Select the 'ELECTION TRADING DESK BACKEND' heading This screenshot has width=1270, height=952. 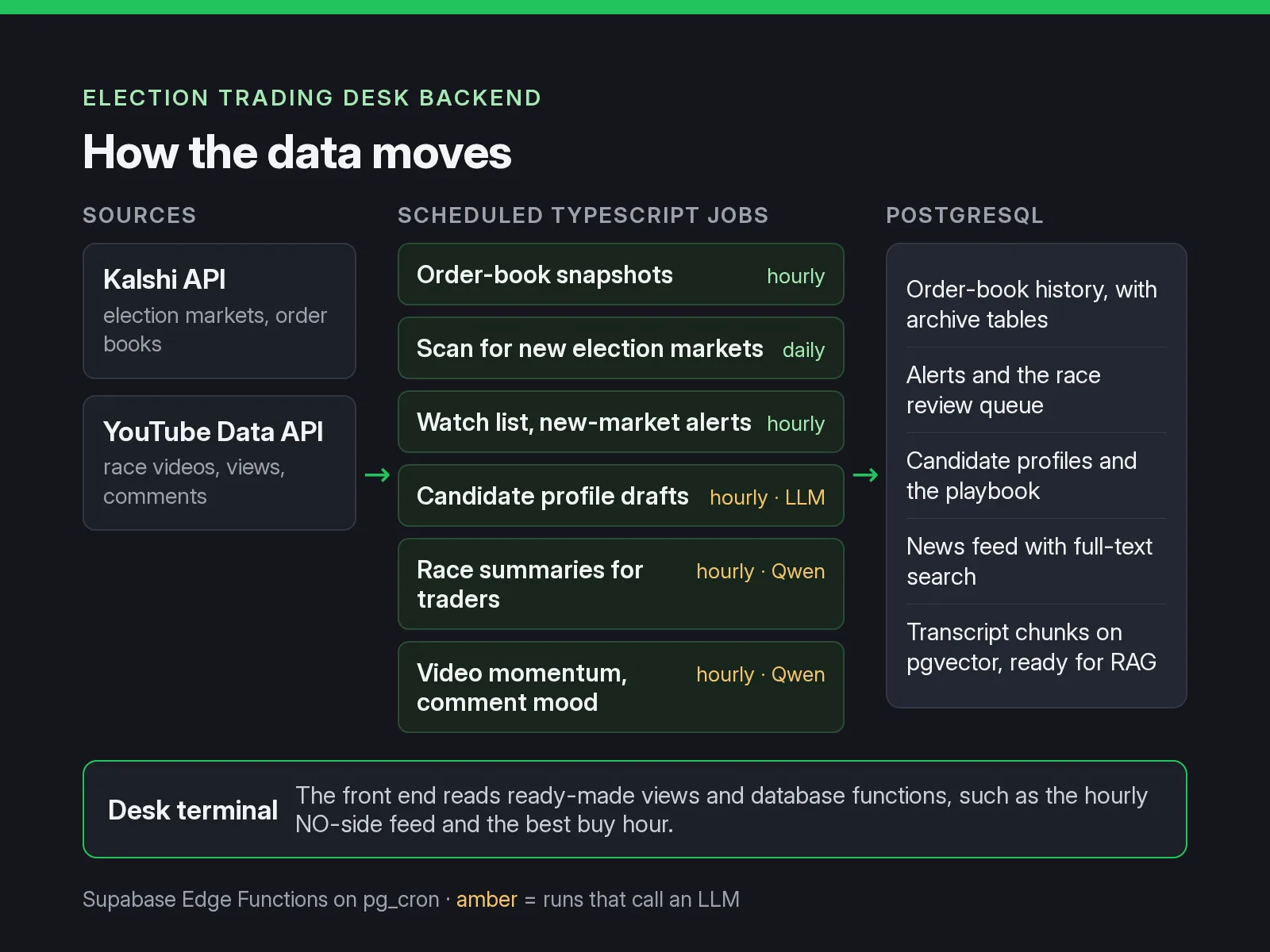pyautogui.click(x=312, y=98)
